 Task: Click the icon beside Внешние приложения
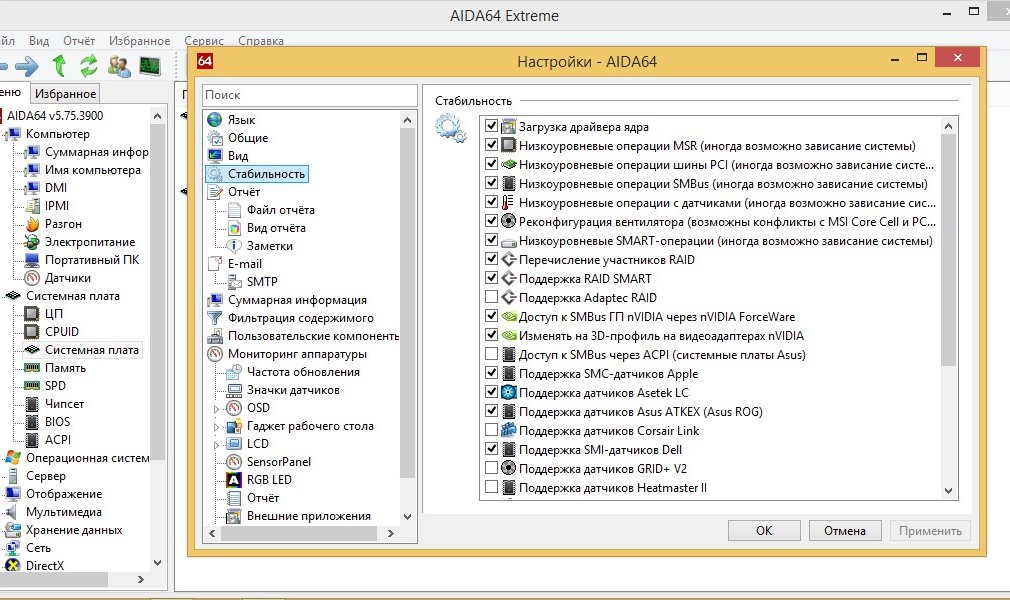coord(234,516)
